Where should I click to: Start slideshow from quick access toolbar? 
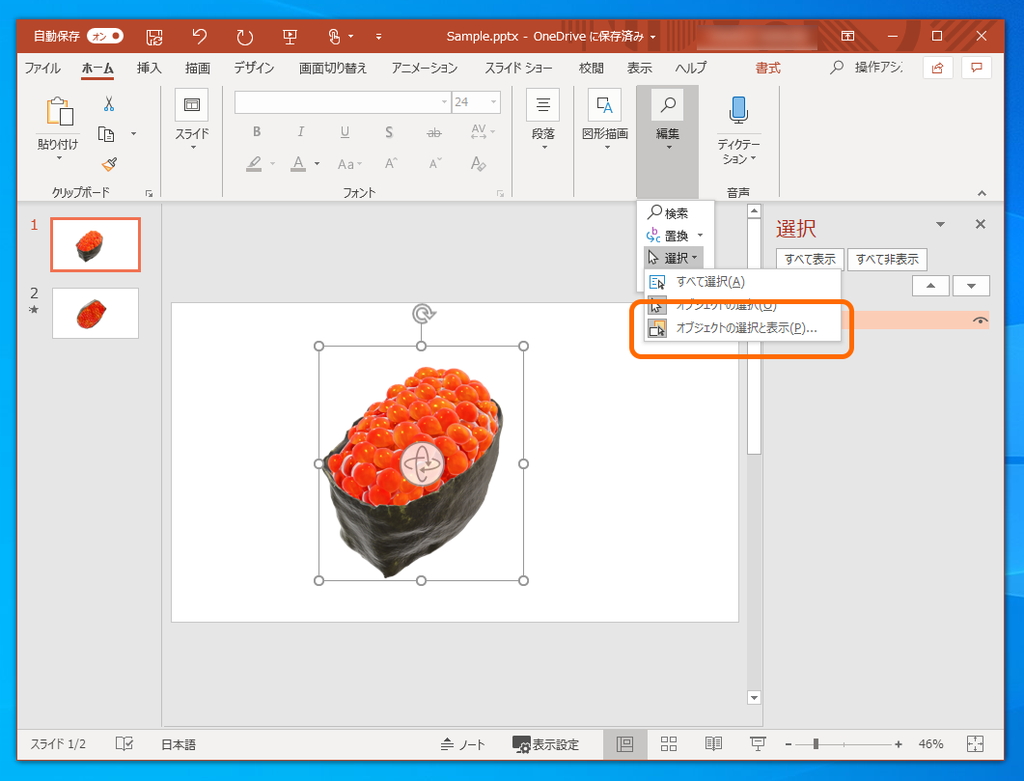(290, 37)
